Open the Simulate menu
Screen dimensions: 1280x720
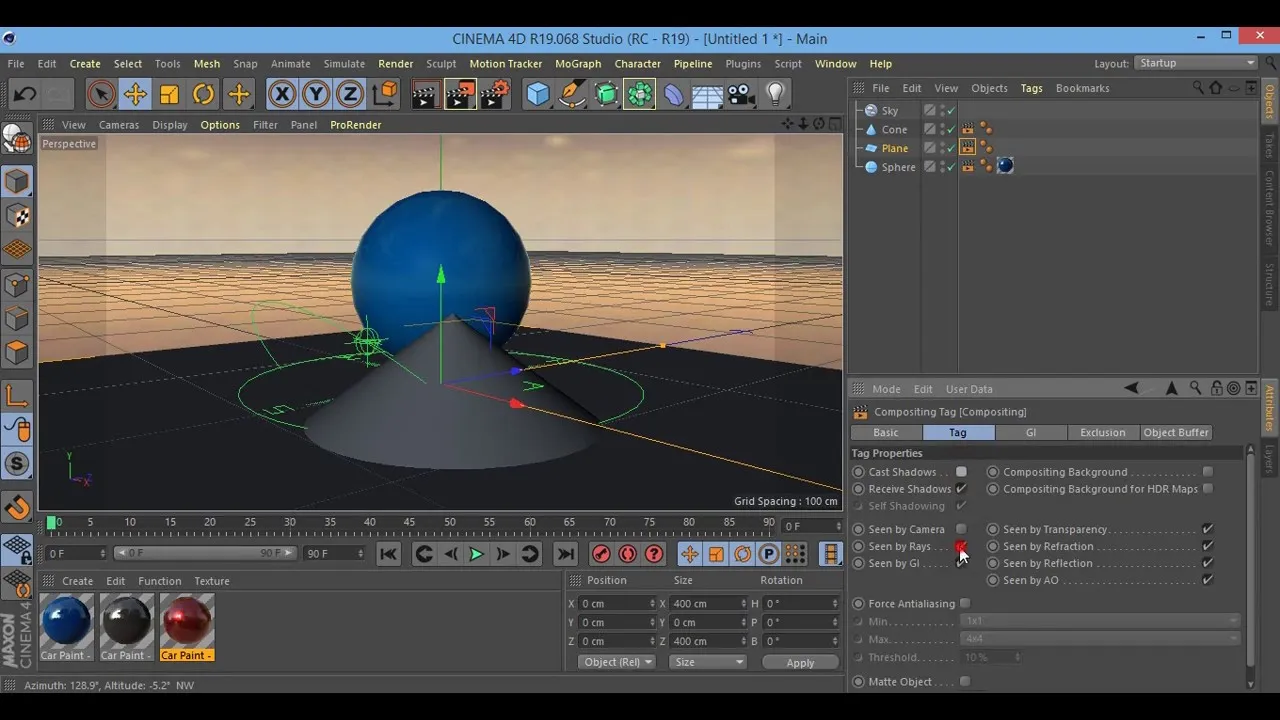pyautogui.click(x=344, y=64)
